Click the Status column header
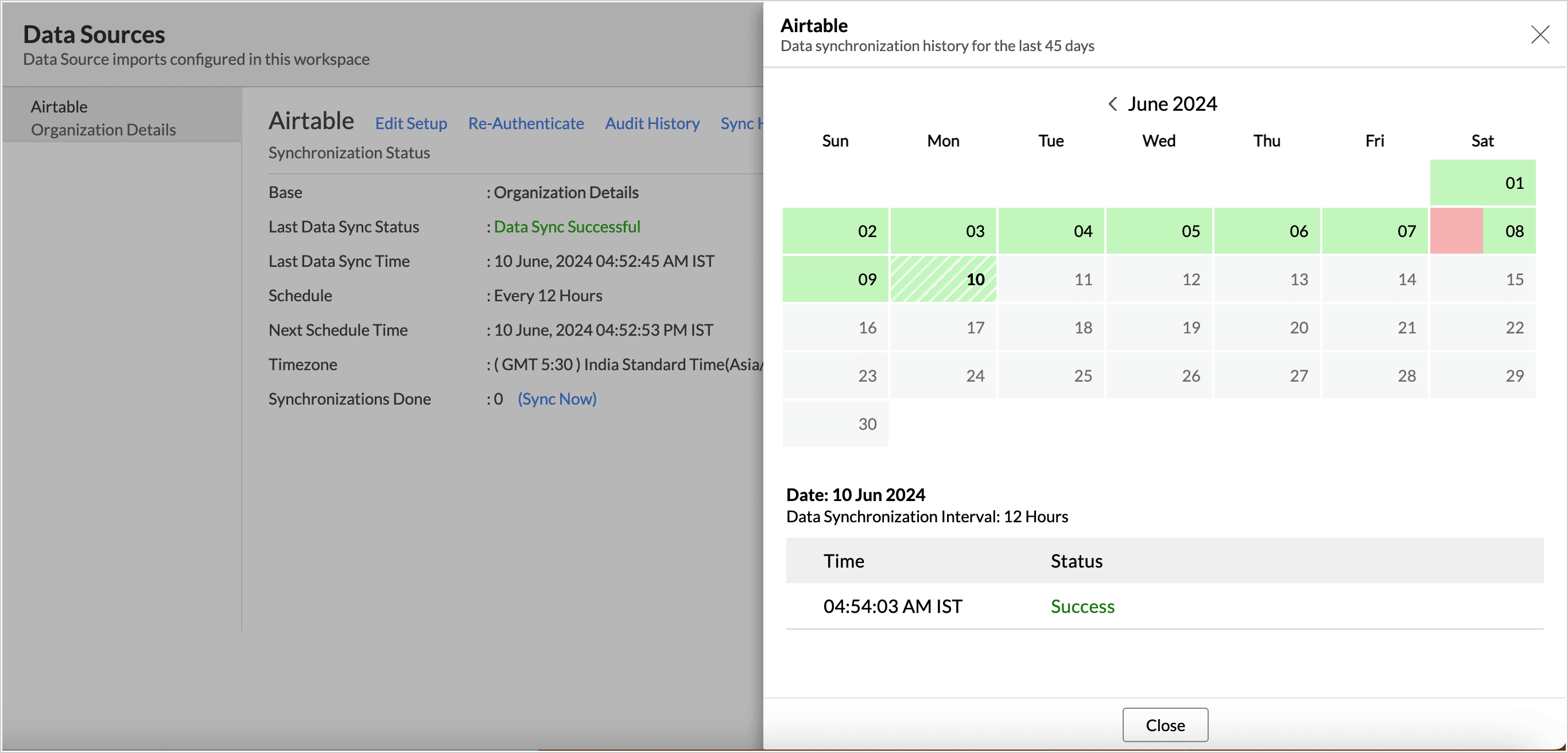1568x753 pixels. 1076,561
